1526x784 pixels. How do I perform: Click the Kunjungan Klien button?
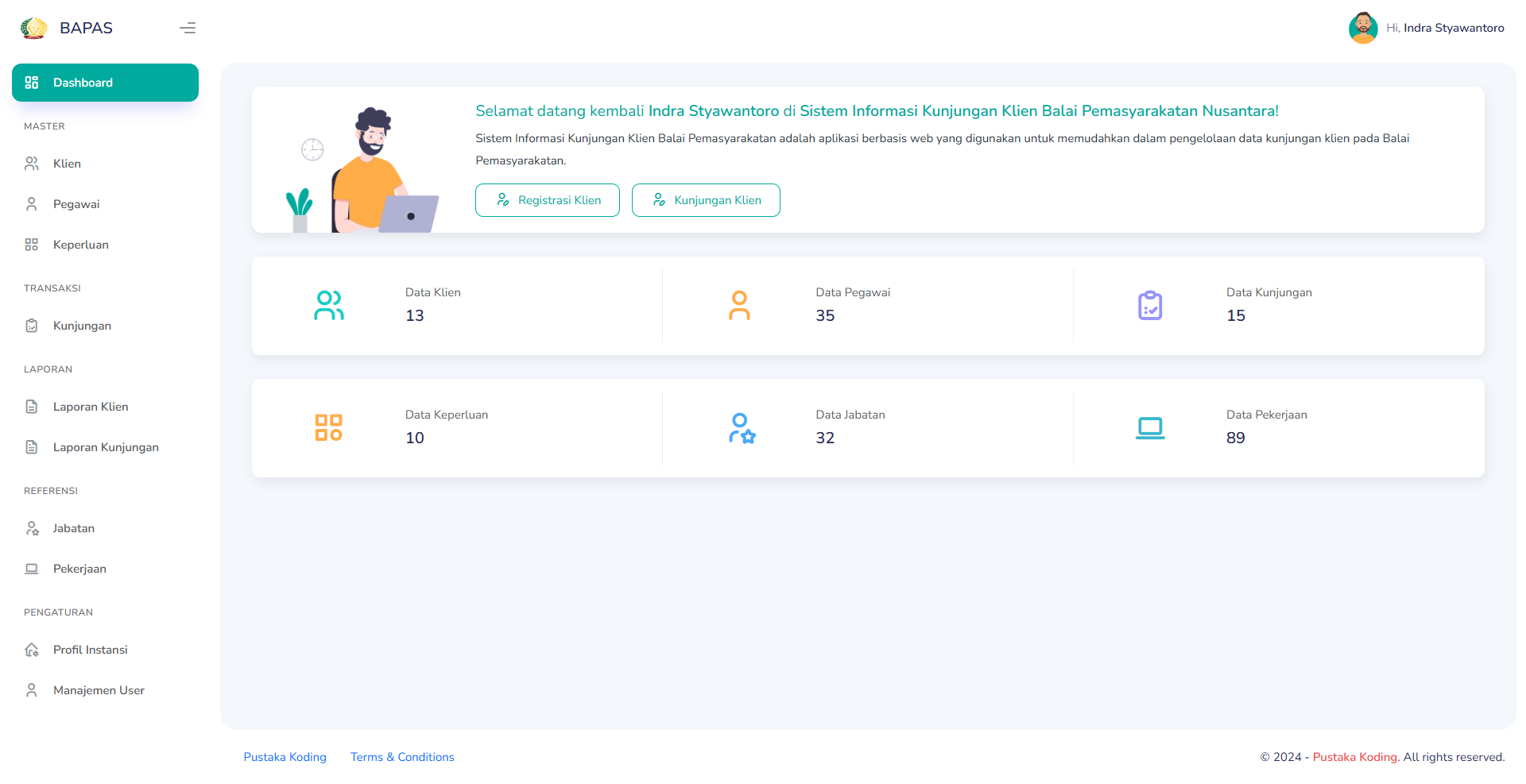click(706, 199)
